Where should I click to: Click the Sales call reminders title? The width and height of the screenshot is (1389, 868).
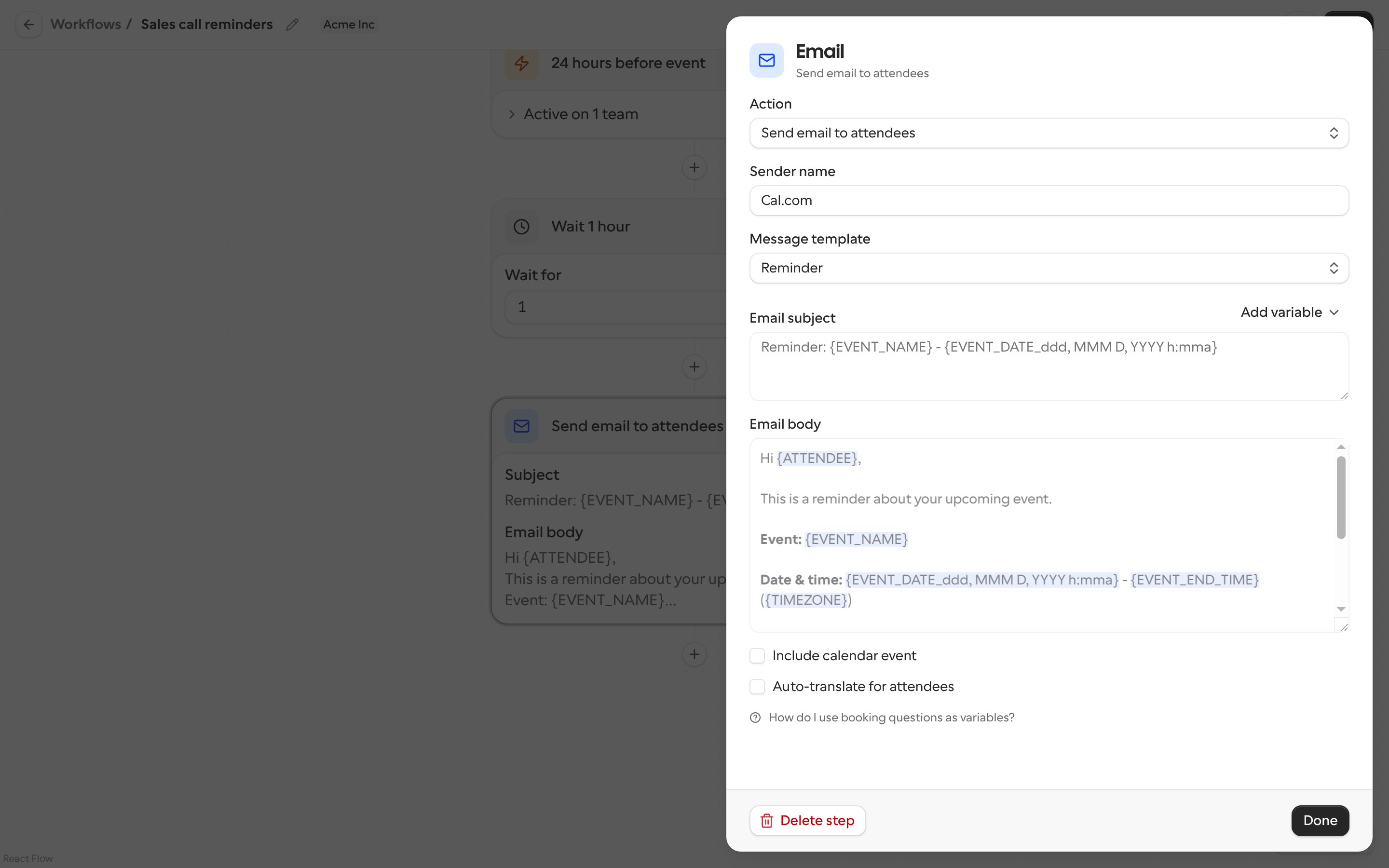206,25
